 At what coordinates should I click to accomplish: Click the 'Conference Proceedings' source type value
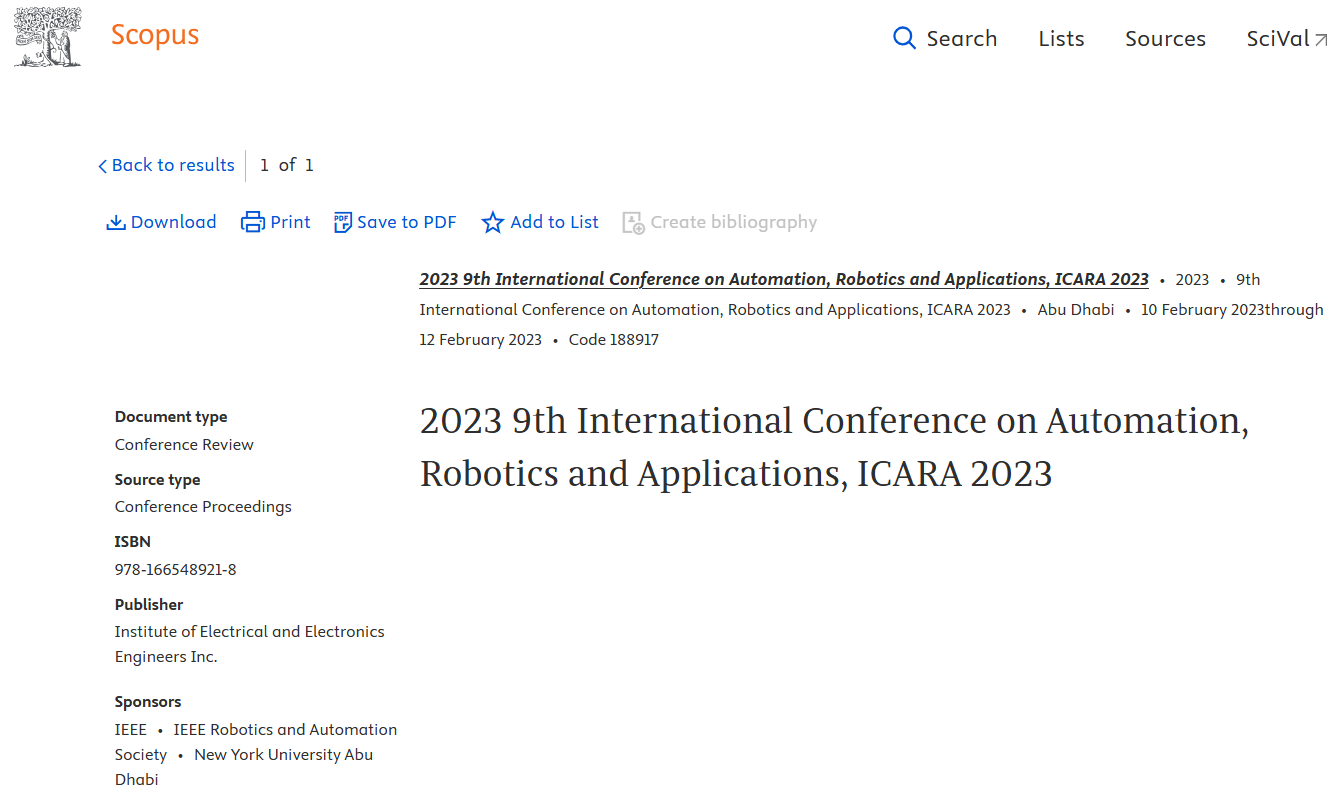tap(203, 506)
